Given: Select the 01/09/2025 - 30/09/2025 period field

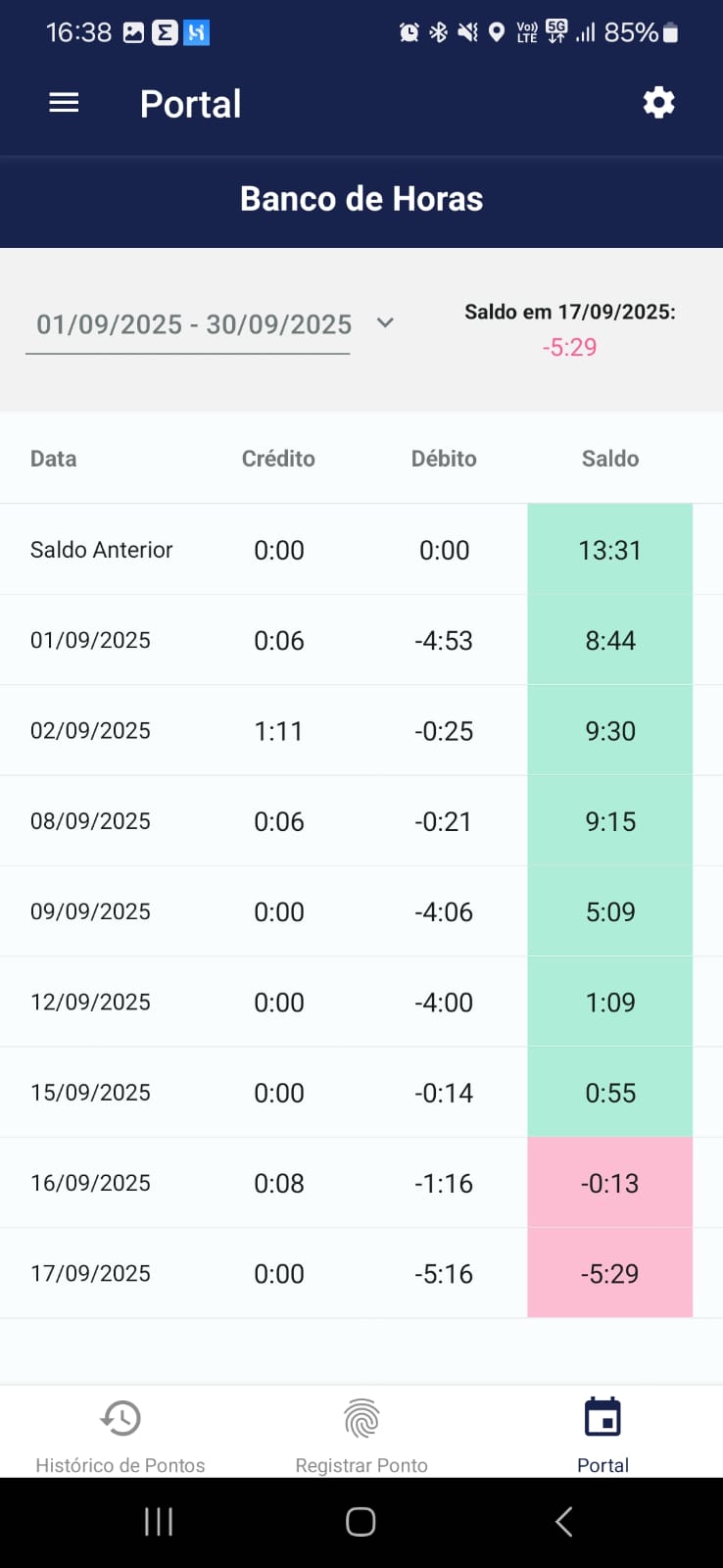Looking at the screenshot, I should (193, 324).
